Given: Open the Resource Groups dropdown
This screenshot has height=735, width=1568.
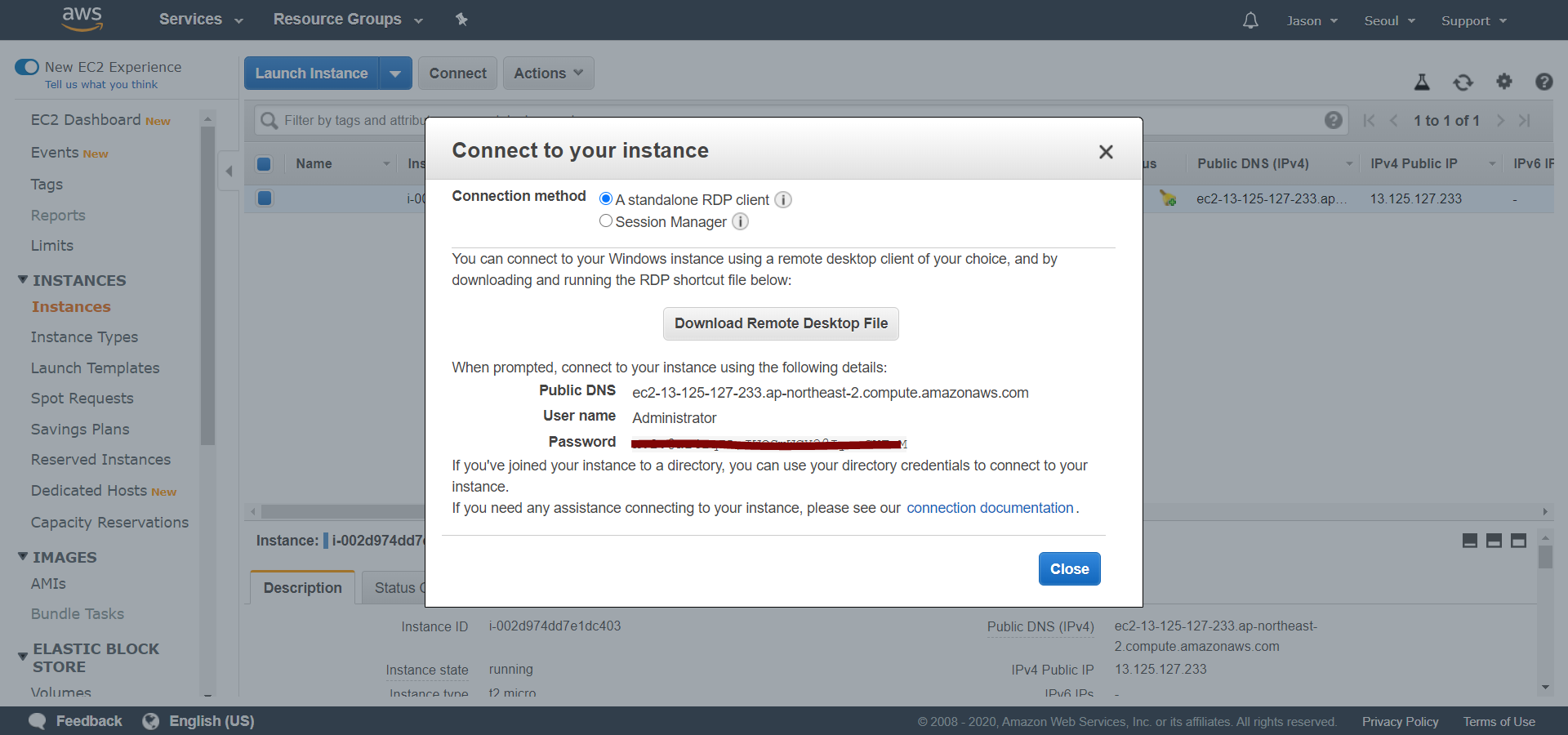Looking at the screenshot, I should tap(348, 20).
